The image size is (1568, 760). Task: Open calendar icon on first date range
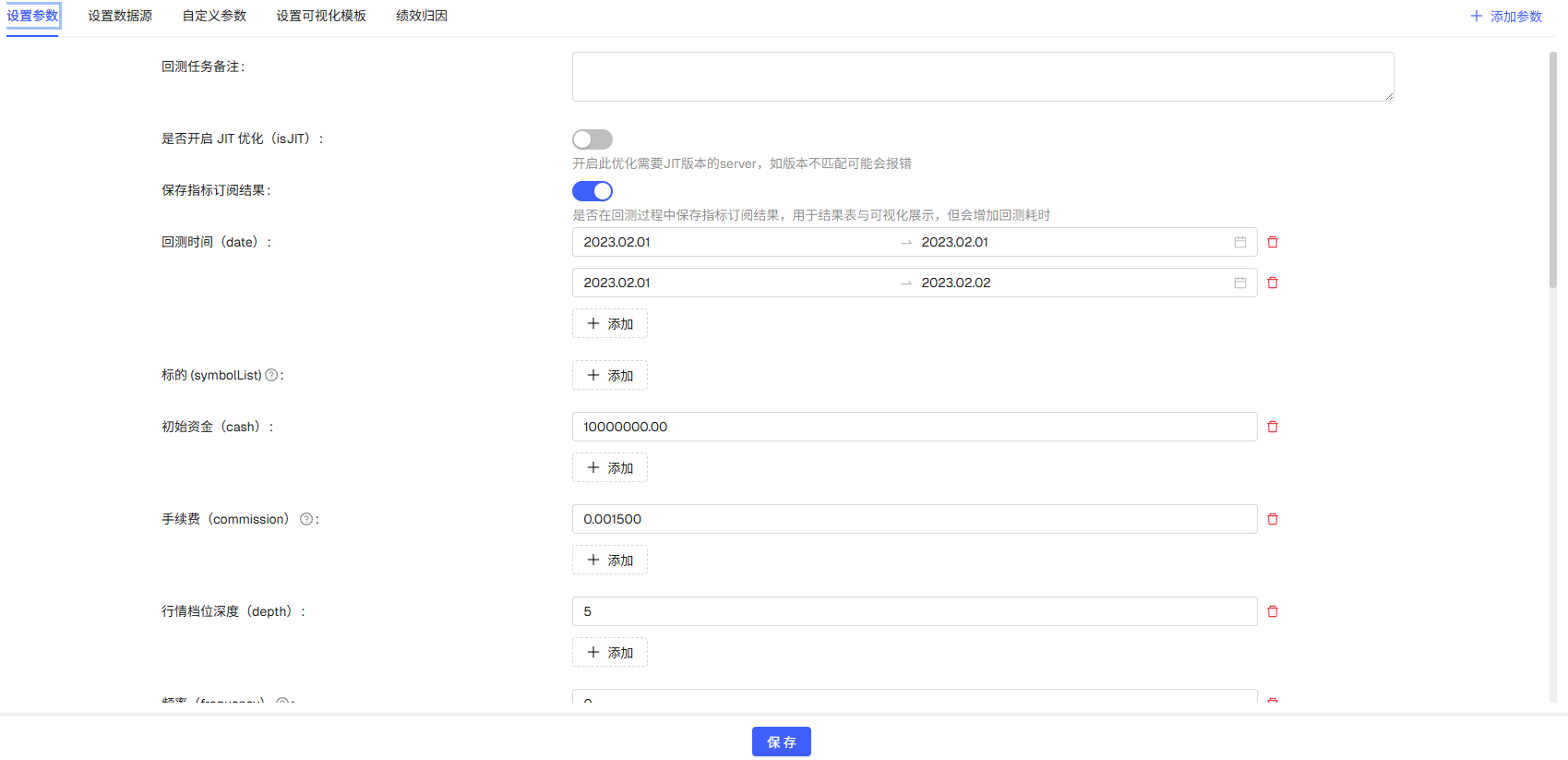pyautogui.click(x=1240, y=242)
